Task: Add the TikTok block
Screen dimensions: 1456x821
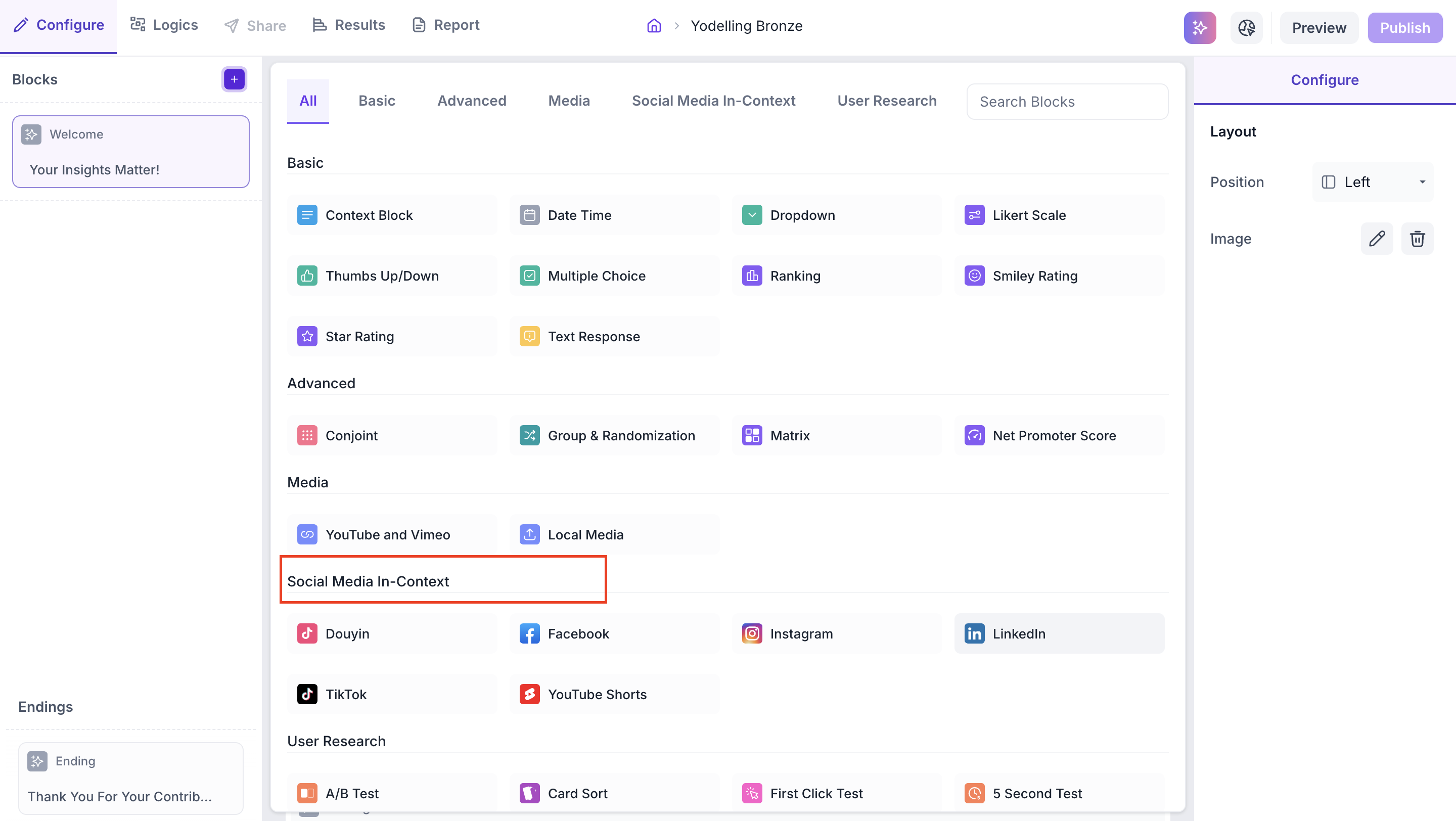Action: pos(391,694)
